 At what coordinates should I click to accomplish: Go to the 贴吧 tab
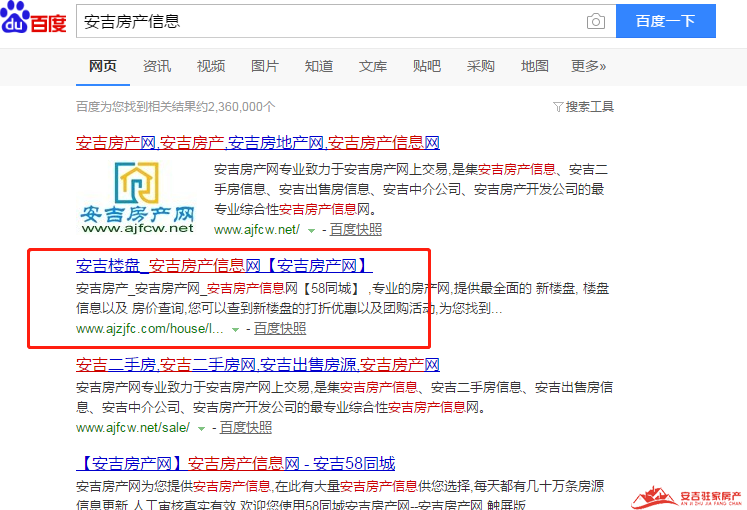[427, 66]
